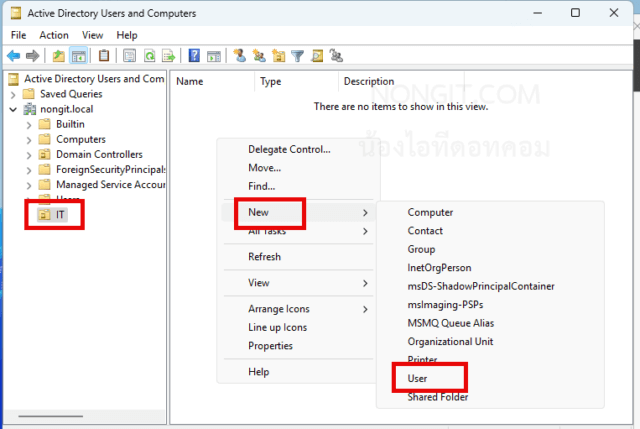Click the funnel Filter Options icon
This screenshot has height=429, width=640.
pos(298,56)
